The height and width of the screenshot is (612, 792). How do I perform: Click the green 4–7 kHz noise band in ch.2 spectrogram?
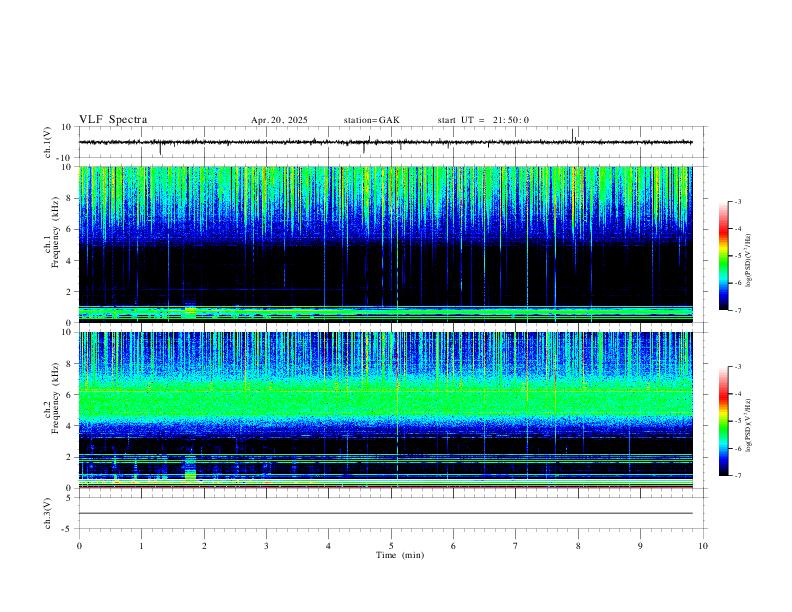385,399
